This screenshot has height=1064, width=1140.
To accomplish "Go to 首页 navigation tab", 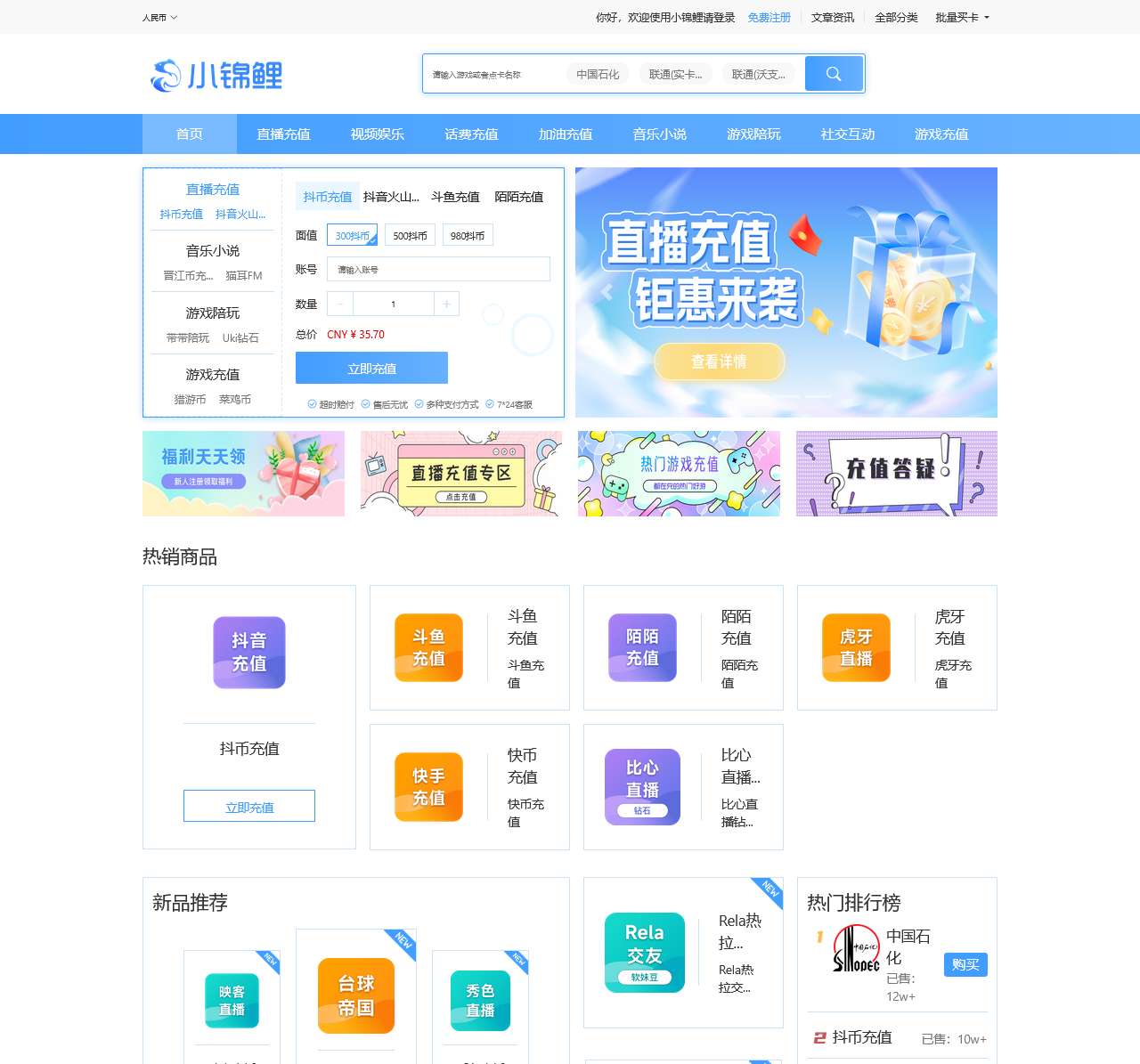I will 190,134.
